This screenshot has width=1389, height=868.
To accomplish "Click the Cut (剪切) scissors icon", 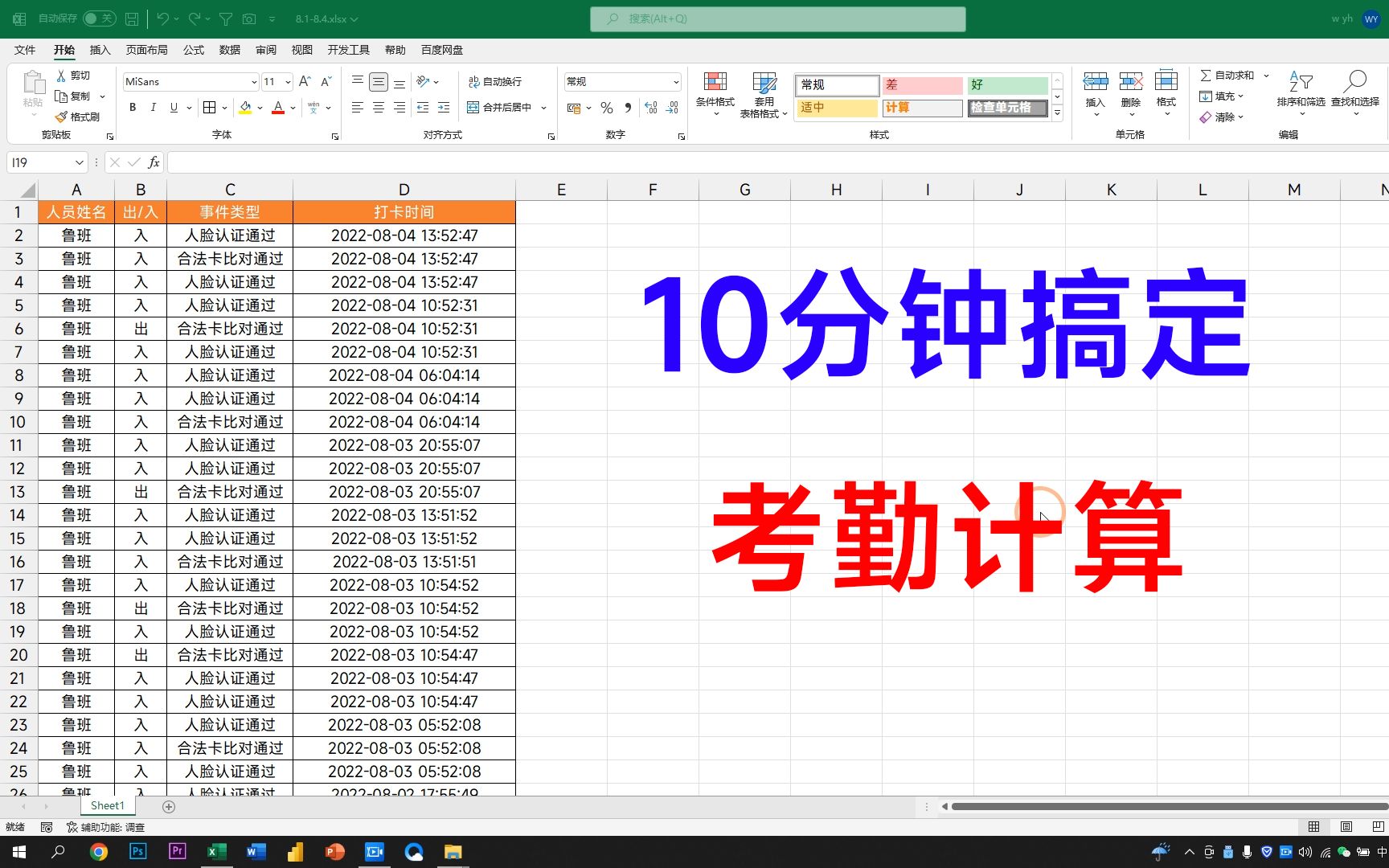I will pos(61,76).
